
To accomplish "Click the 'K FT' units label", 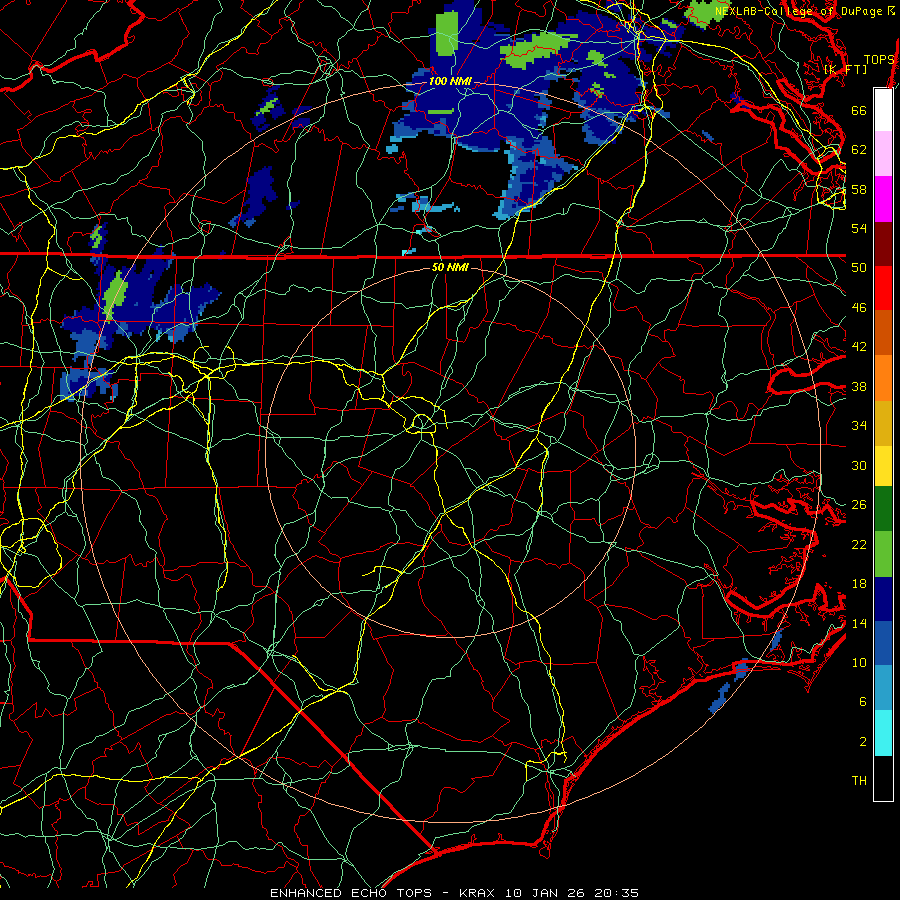I will coord(845,69).
